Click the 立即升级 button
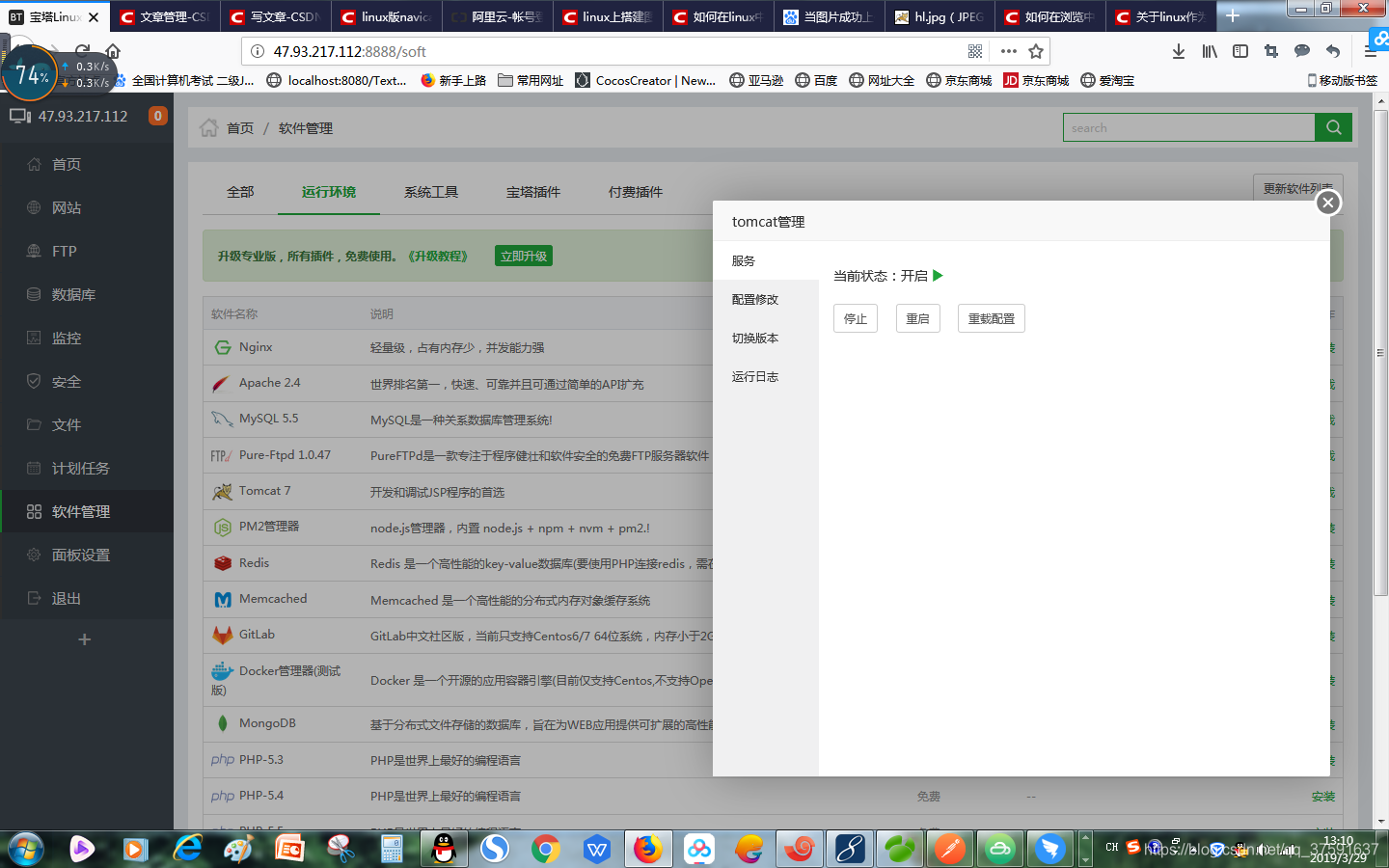Image resolution: width=1389 pixels, height=868 pixels. point(524,256)
